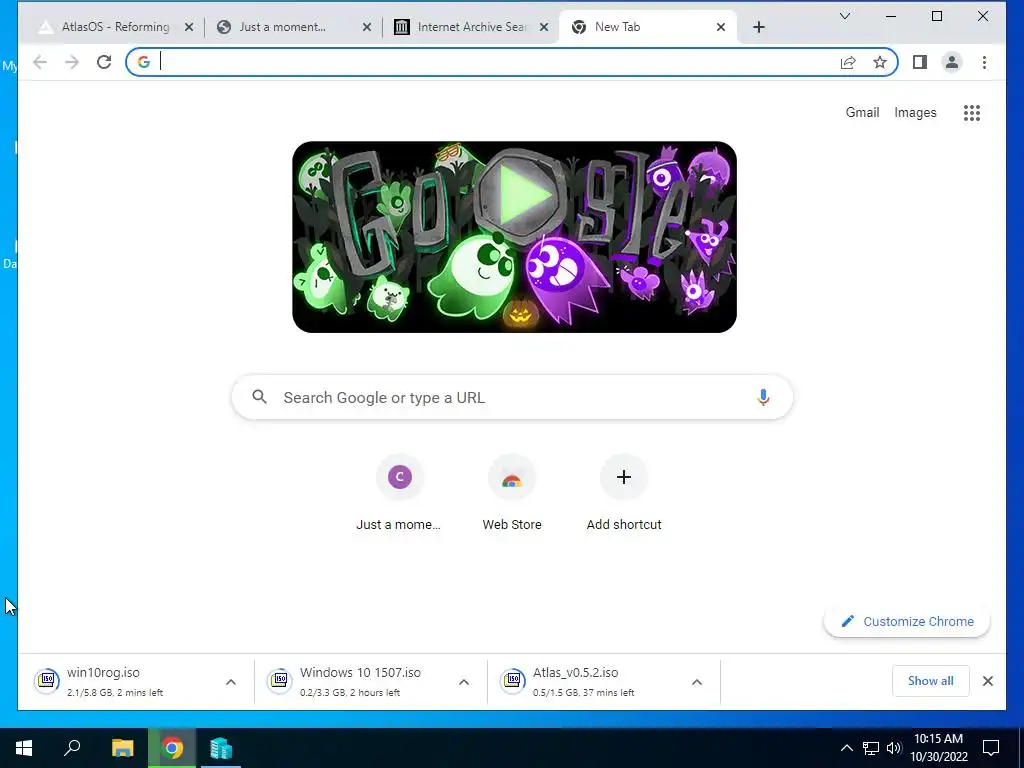The height and width of the screenshot is (768, 1024).
Task: Share this page from the address bar
Action: coord(848,62)
